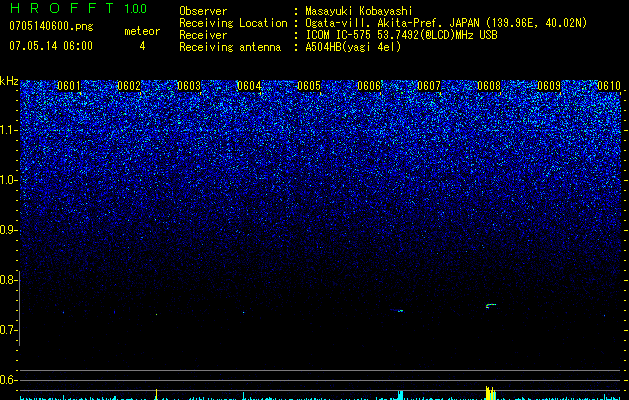Click the Receiver label
The width and height of the screenshot is (629, 400).
pyautogui.click(x=203, y=35)
